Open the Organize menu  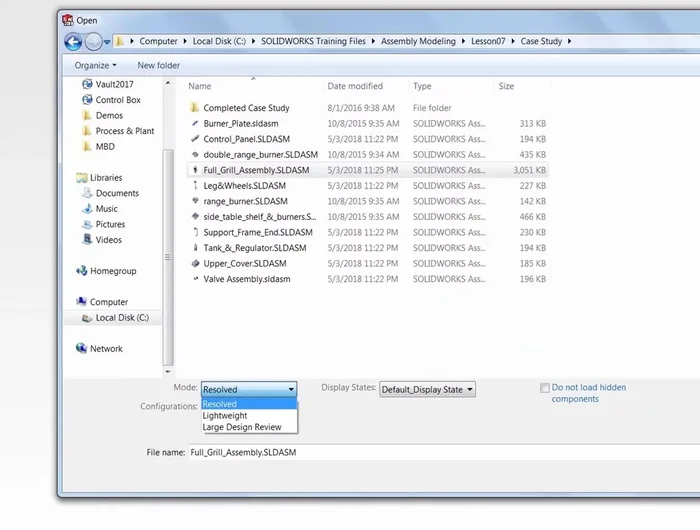tap(95, 65)
